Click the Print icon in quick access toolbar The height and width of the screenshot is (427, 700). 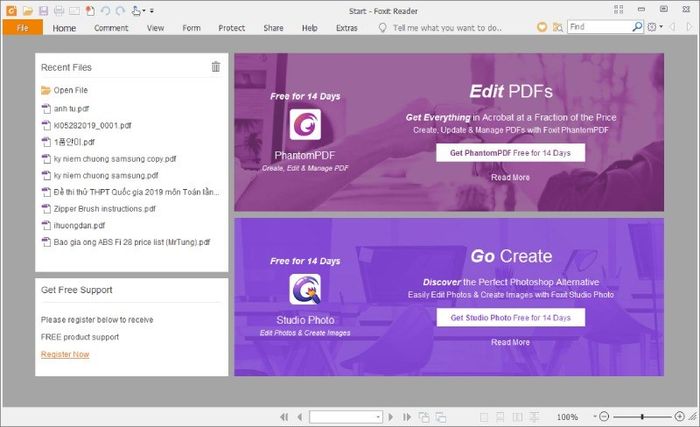click(58, 10)
